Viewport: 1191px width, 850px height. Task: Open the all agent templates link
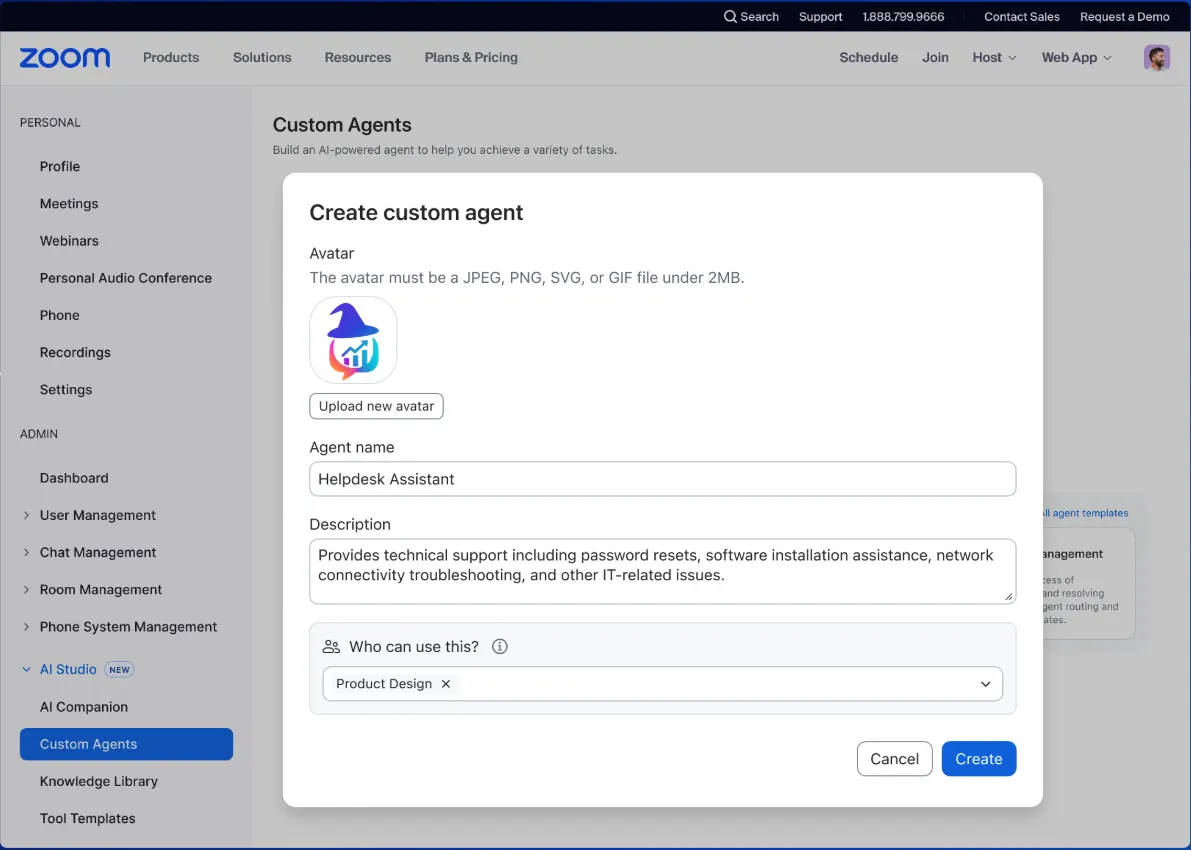point(1083,513)
